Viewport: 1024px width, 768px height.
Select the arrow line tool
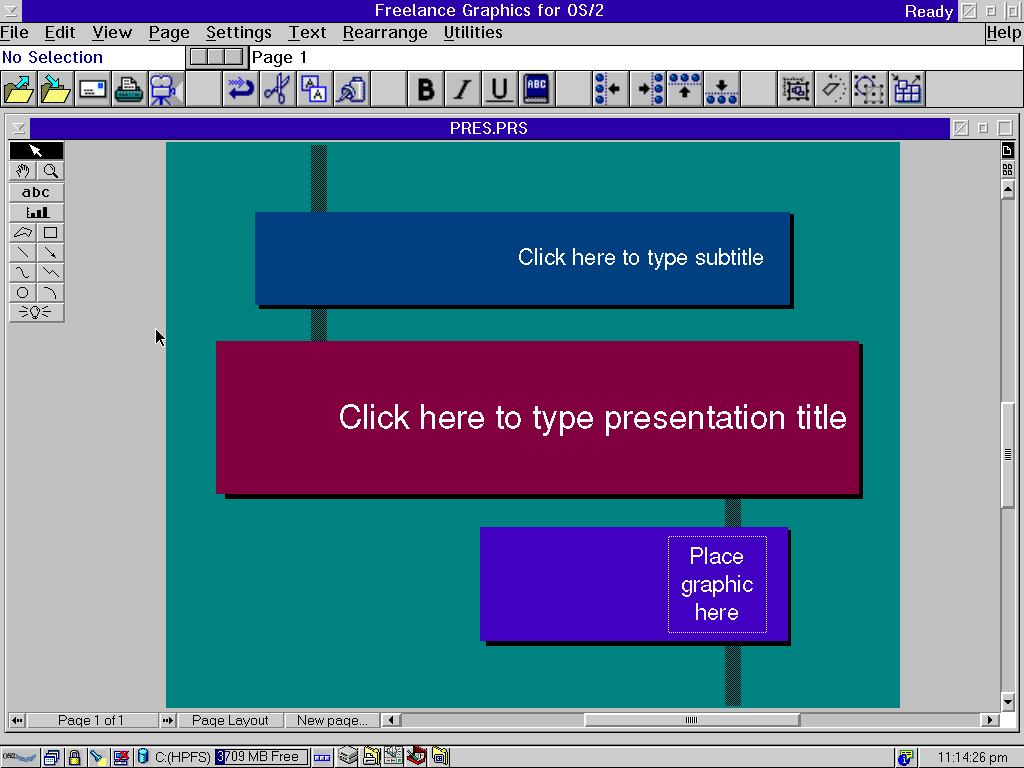(50, 253)
